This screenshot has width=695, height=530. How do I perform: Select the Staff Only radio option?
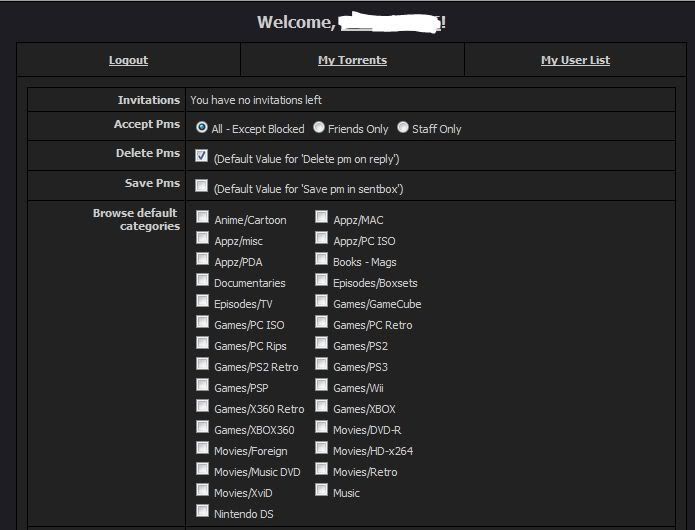point(403,128)
